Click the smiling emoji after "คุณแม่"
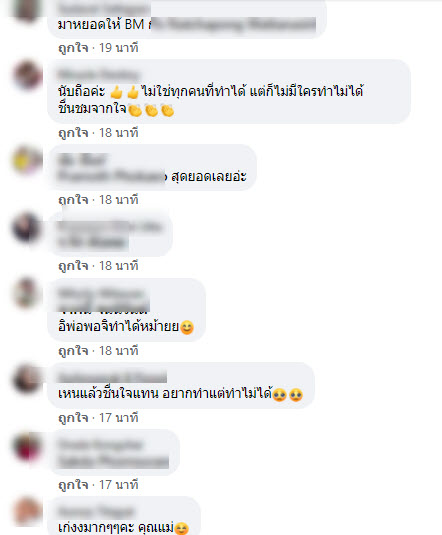 click(182, 528)
